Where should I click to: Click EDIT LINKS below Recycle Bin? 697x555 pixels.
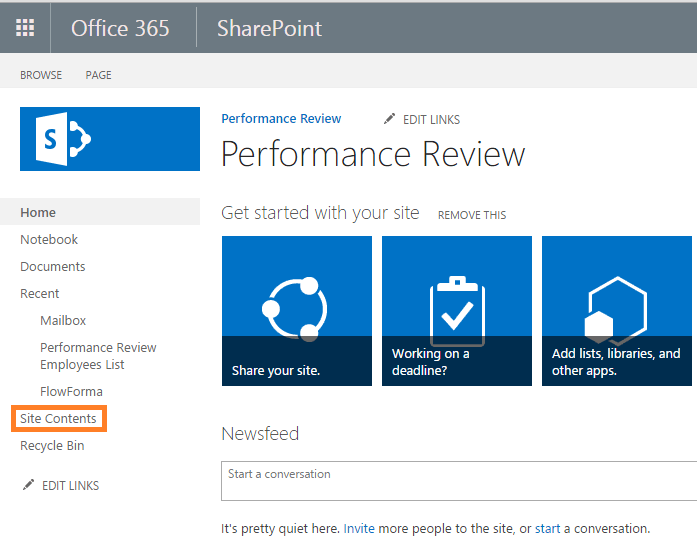click(x=71, y=486)
